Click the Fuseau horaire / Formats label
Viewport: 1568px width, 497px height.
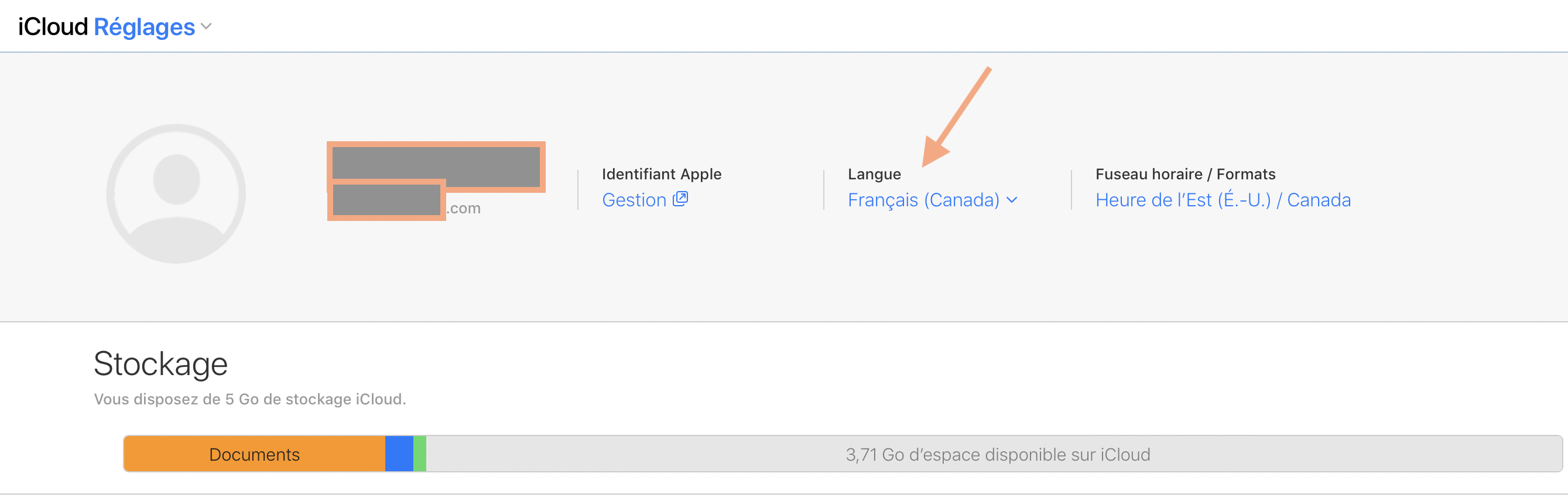coord(1184,174)
